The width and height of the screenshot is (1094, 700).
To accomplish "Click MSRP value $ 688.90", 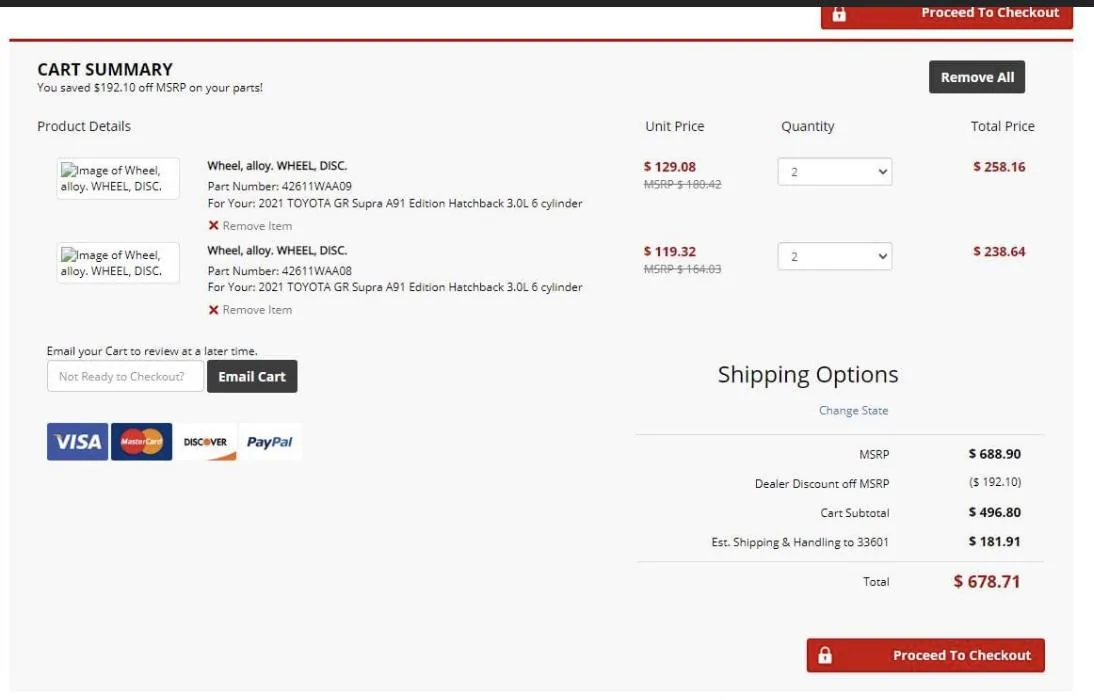I will [x=994, y=454].
